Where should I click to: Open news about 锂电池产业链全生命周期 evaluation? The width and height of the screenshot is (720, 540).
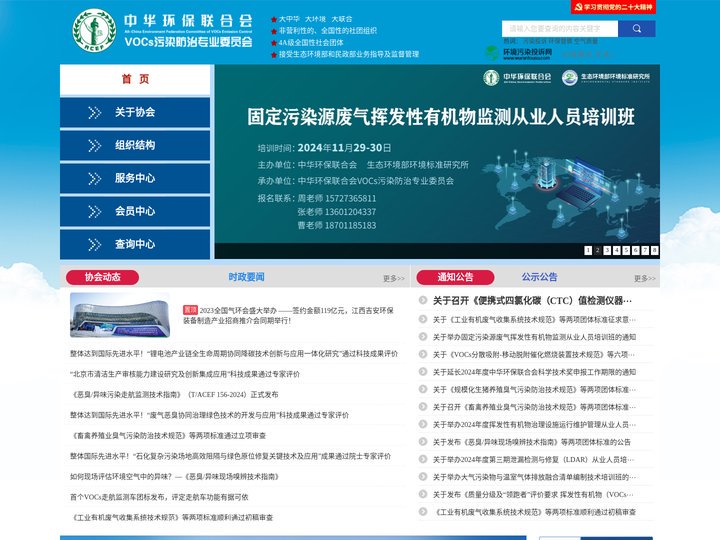(x=234, y=354)
